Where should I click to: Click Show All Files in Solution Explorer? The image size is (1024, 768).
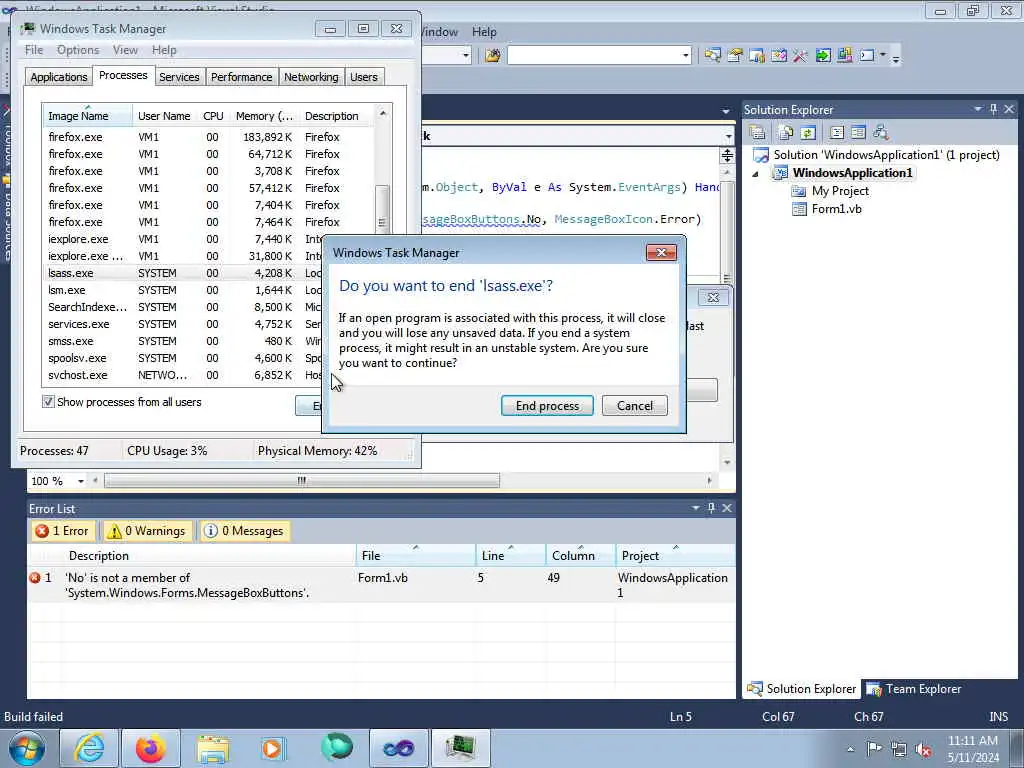click(786, 133)
